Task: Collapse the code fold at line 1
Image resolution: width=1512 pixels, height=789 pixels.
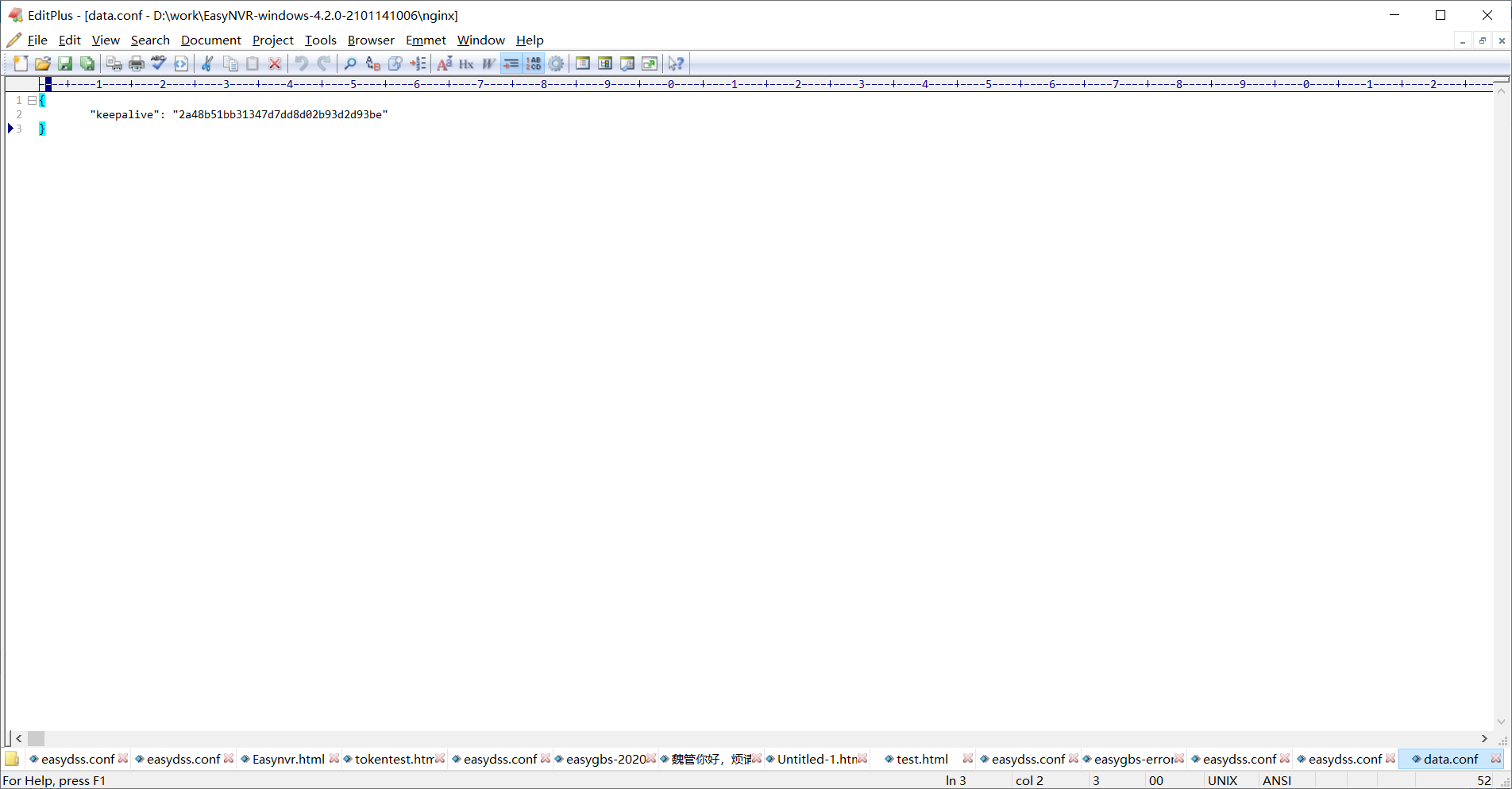Action: tap(32, 100)
